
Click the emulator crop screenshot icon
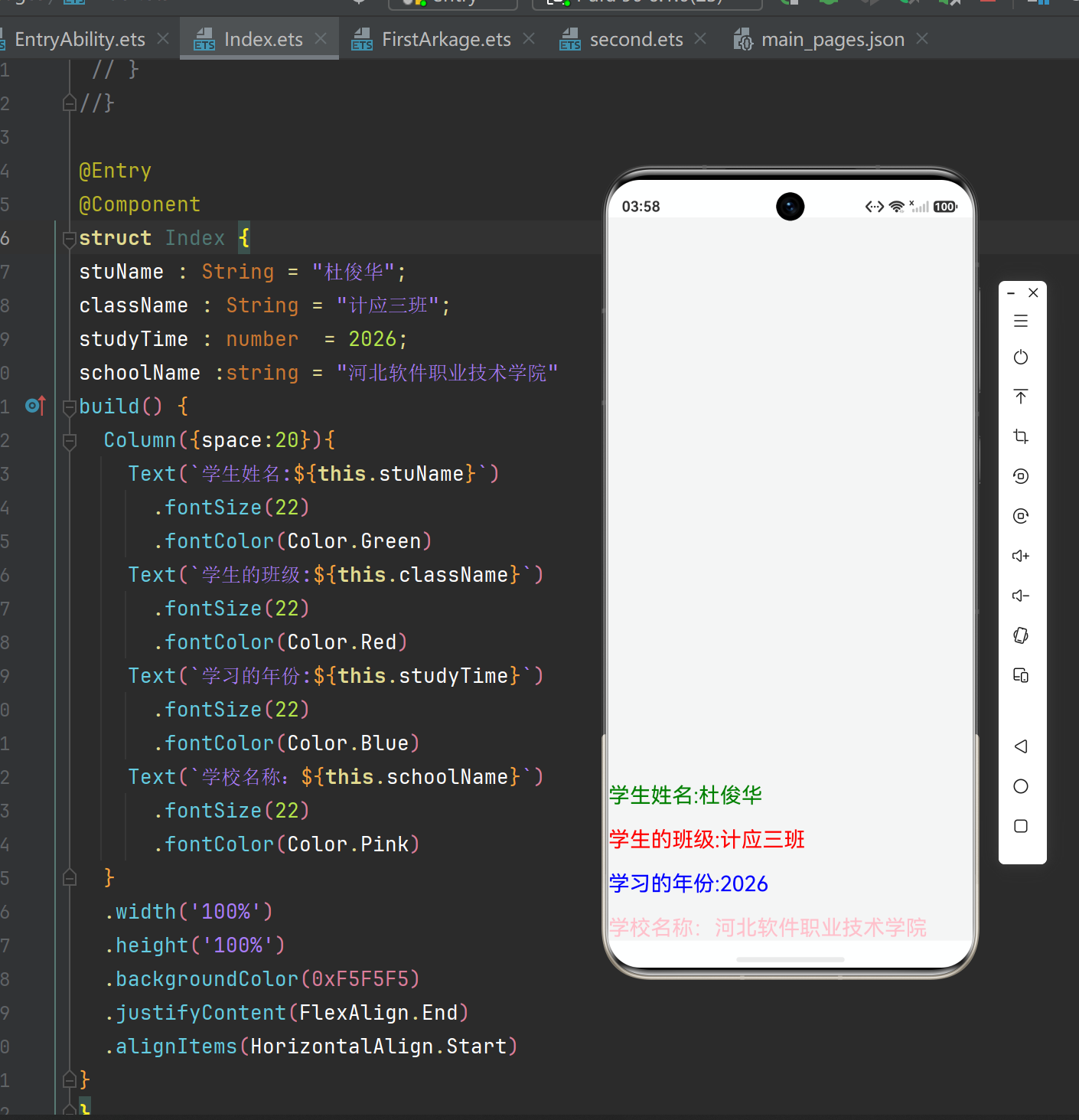(1021, 436)
